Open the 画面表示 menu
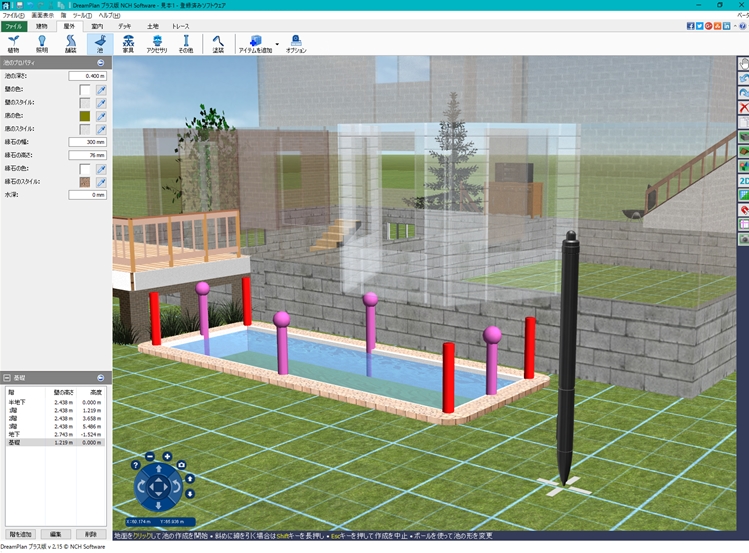The image size is (749, 553). pos(43,15)
